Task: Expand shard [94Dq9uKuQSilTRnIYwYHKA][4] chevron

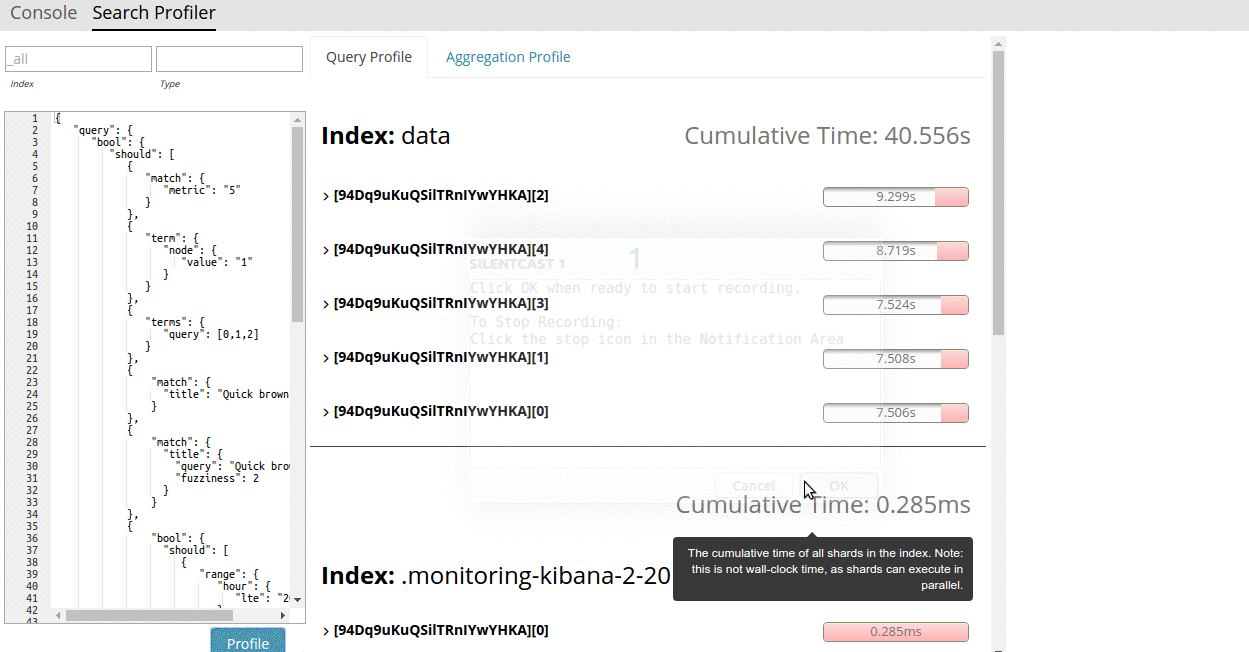Action: click(326, 250)
